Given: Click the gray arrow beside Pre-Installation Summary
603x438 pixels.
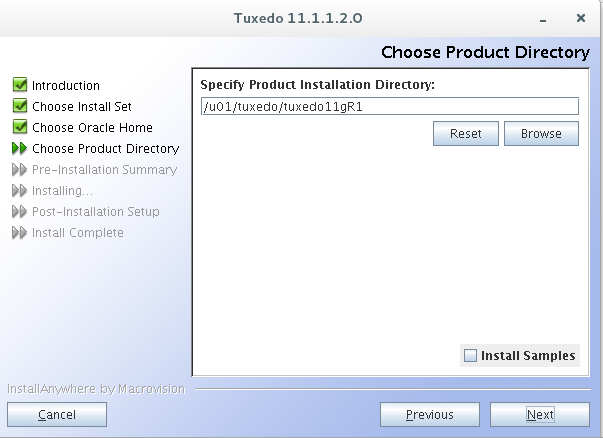Looking at the screenshot, I should 19,170.
